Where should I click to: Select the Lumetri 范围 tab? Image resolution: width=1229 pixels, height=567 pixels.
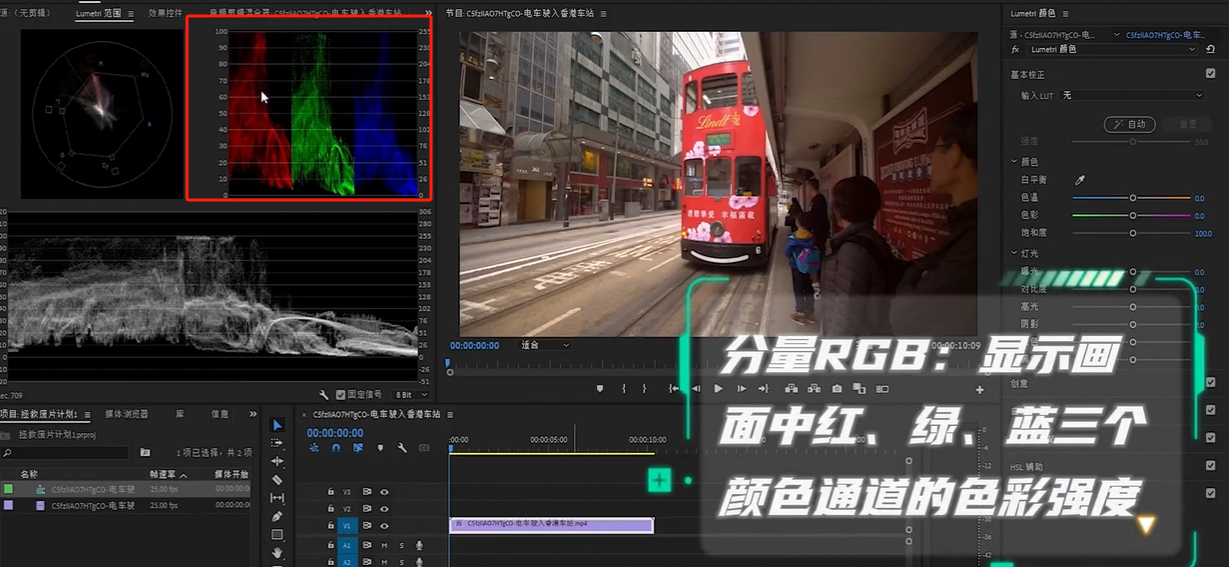tap(99, 14)
